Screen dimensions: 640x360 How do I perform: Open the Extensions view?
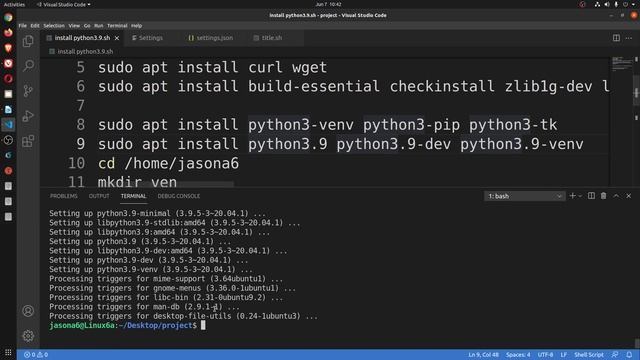point(28,141)
